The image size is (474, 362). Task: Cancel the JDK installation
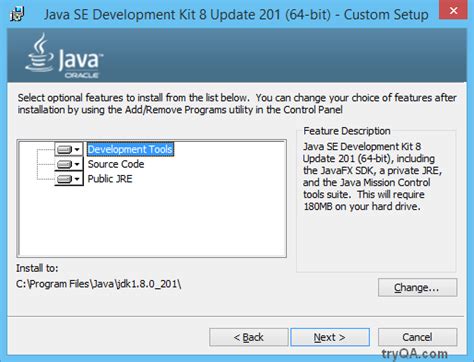pos(417,337)
